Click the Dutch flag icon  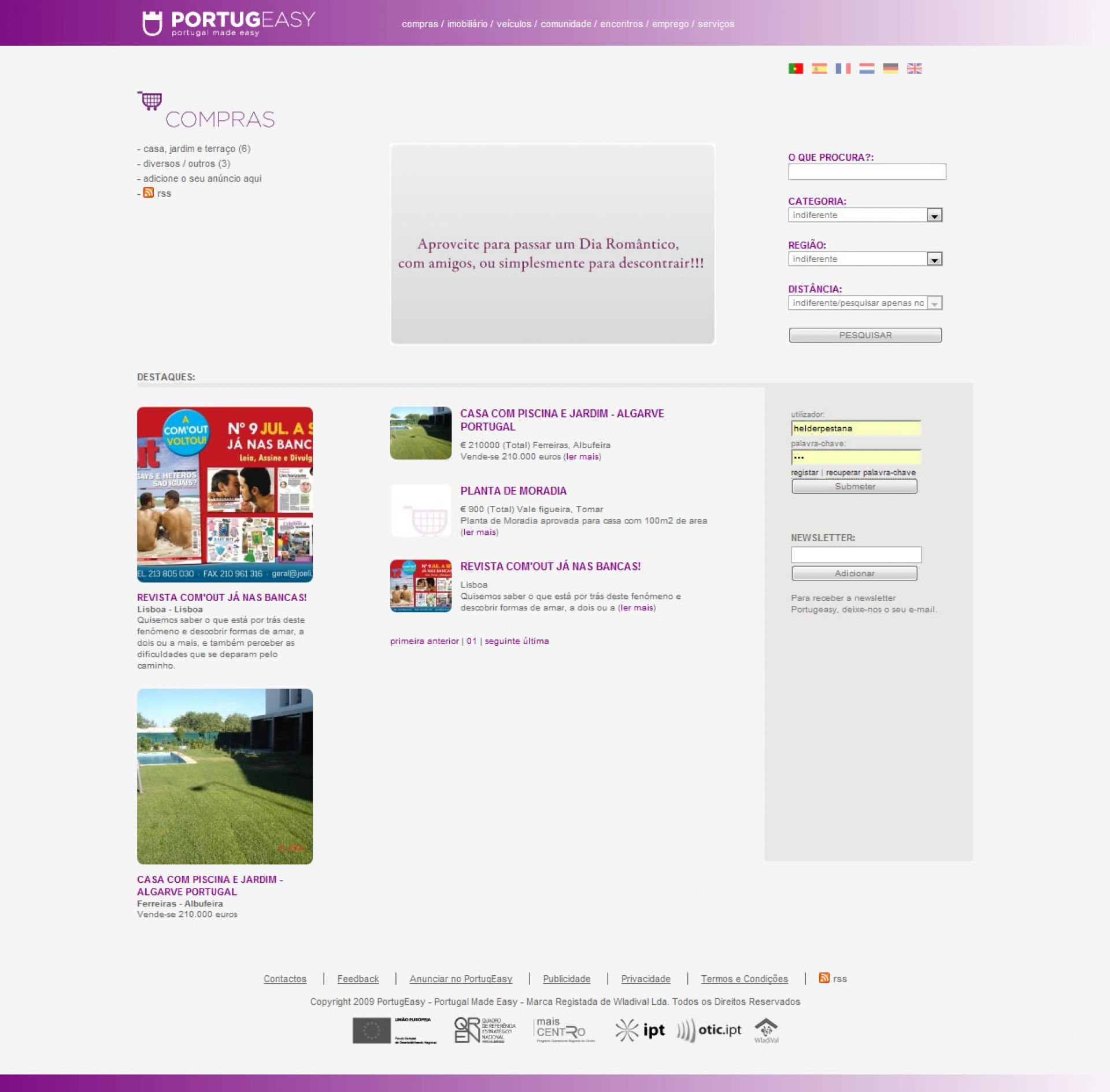click(867, 69)
